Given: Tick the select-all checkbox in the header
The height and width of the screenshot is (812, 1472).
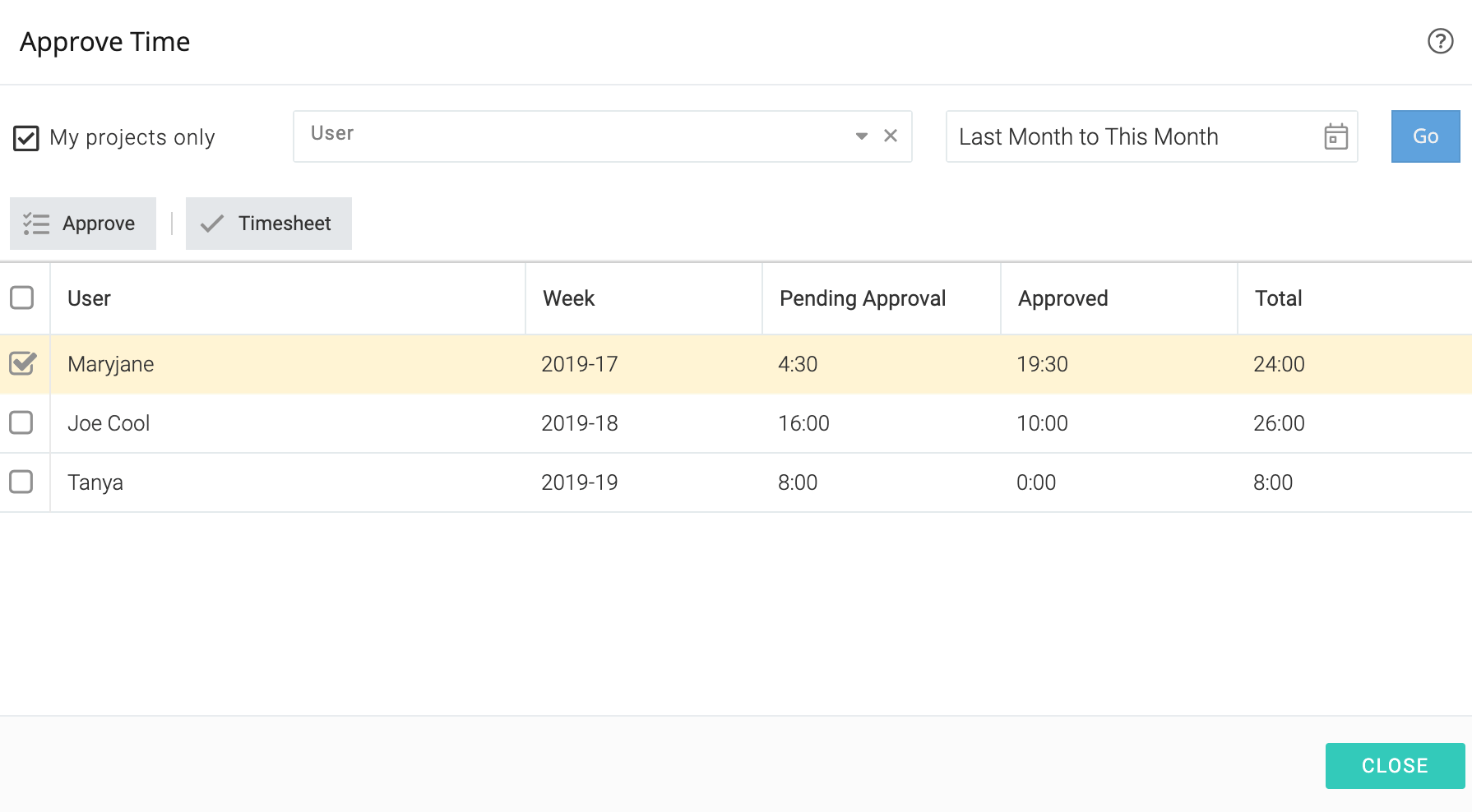Looking at the screenshot, I should click(x=22, y=298).
